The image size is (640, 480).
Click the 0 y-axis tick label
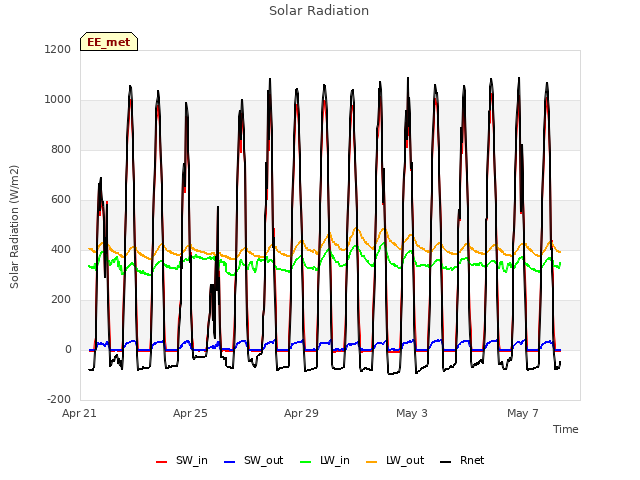point(68,349)
